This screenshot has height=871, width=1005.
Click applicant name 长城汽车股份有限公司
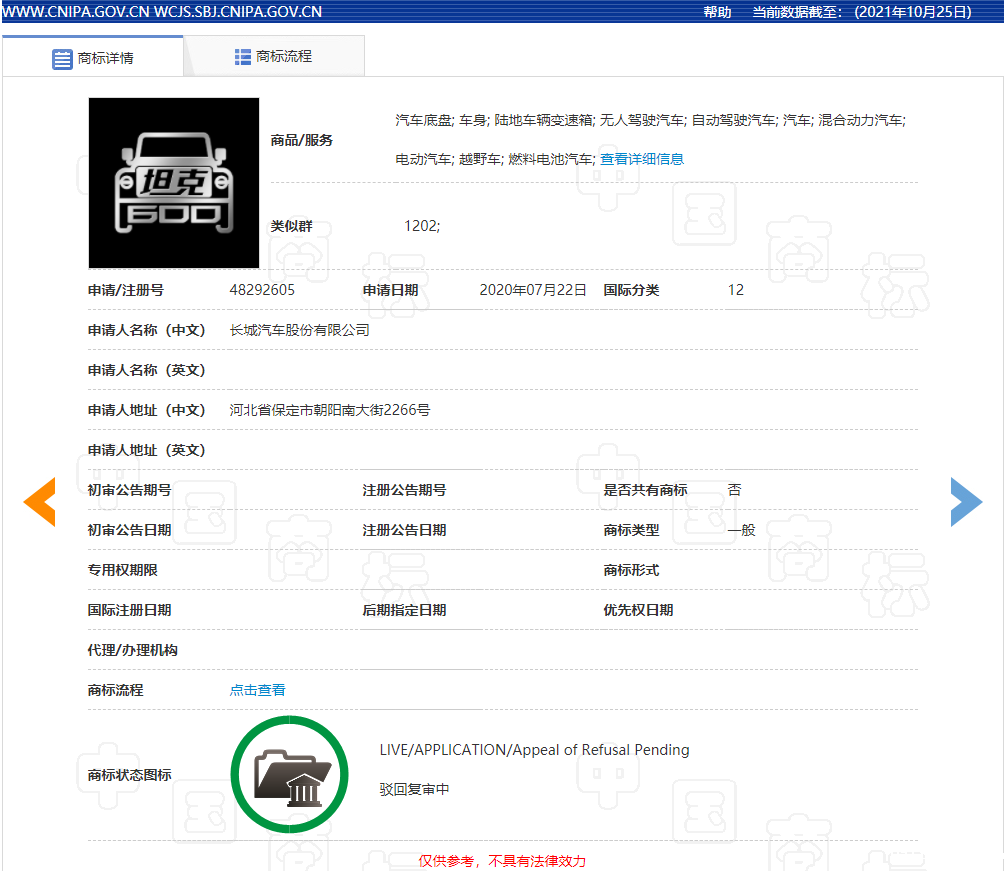(299, 330)
